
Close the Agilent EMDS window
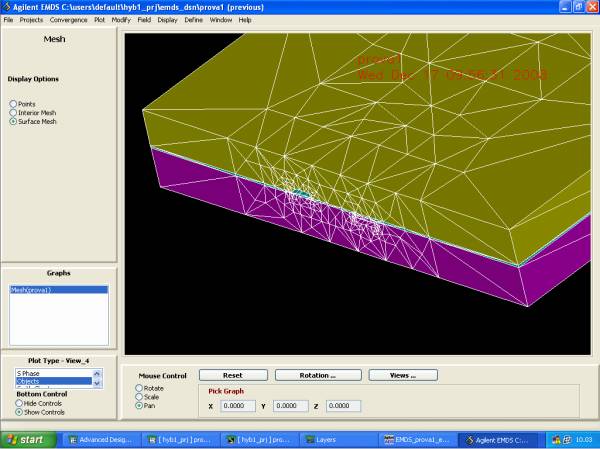click(x=592, y=7)
